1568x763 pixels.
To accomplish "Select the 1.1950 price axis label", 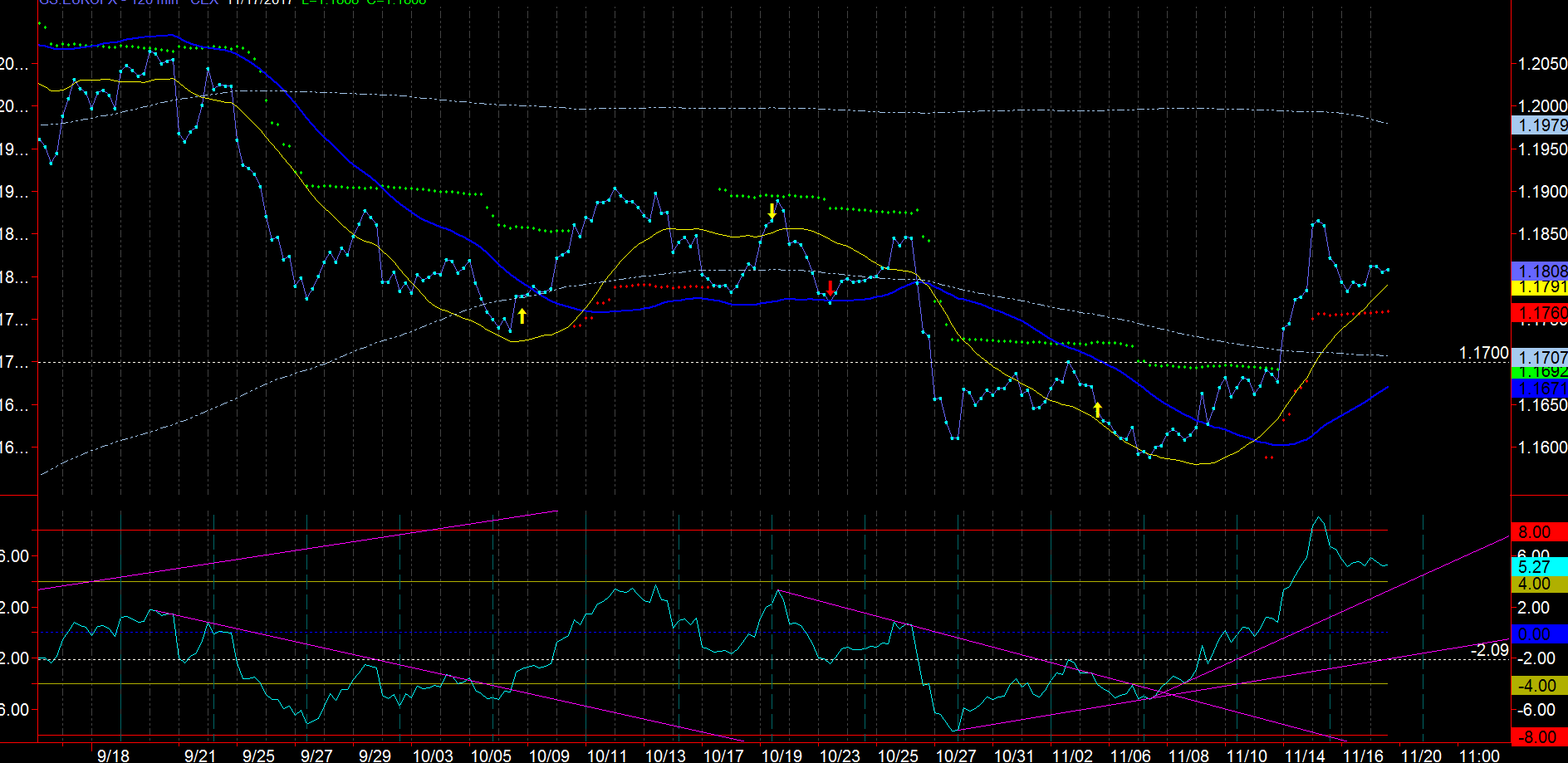I will [1542, 149].
